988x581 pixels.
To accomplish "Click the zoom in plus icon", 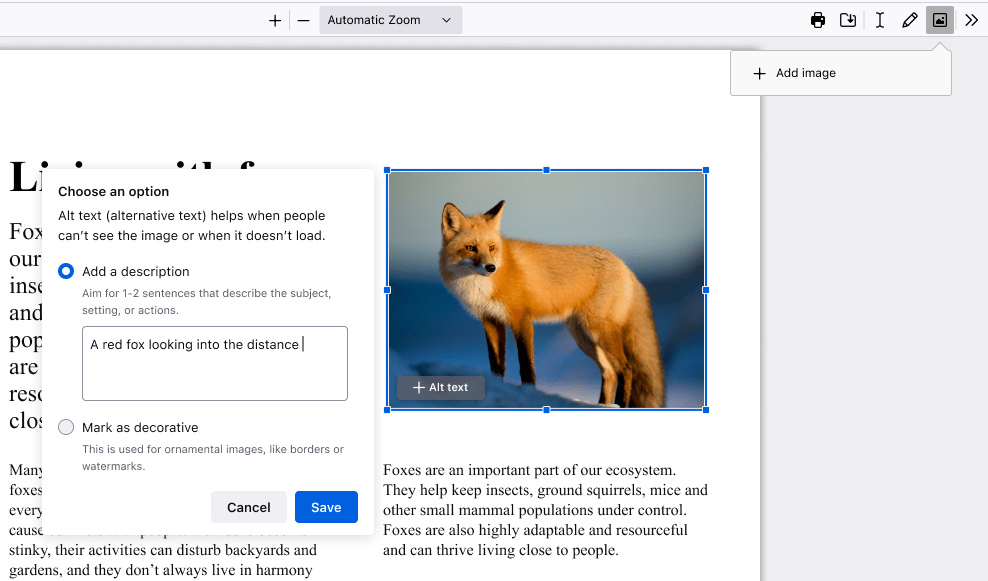I will tap(275, 20).
